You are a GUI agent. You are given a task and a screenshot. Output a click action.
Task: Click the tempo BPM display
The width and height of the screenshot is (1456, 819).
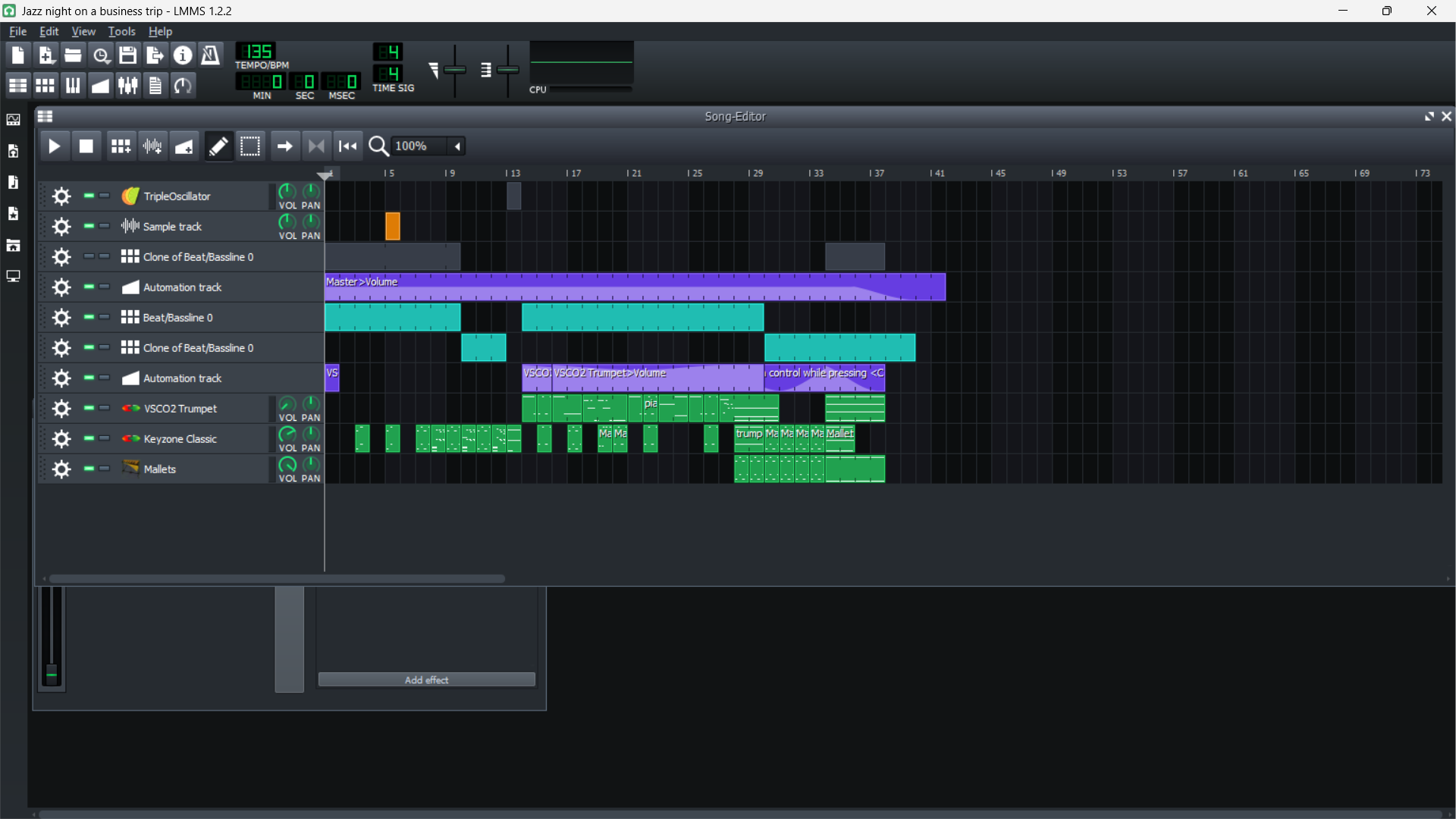pyautogui.click(x=256, y=52)
